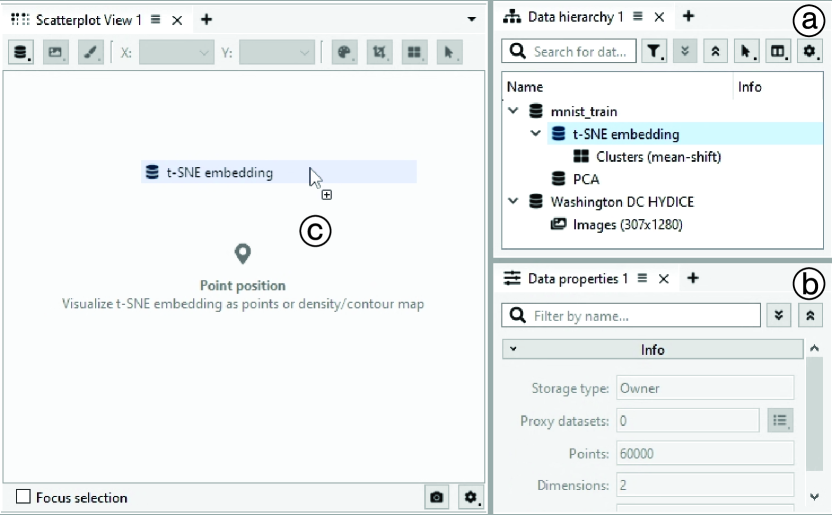The image size is (832, 515).
Task: Click the selection pointer icon in Data hierarchy
Action: click(746, 51)
